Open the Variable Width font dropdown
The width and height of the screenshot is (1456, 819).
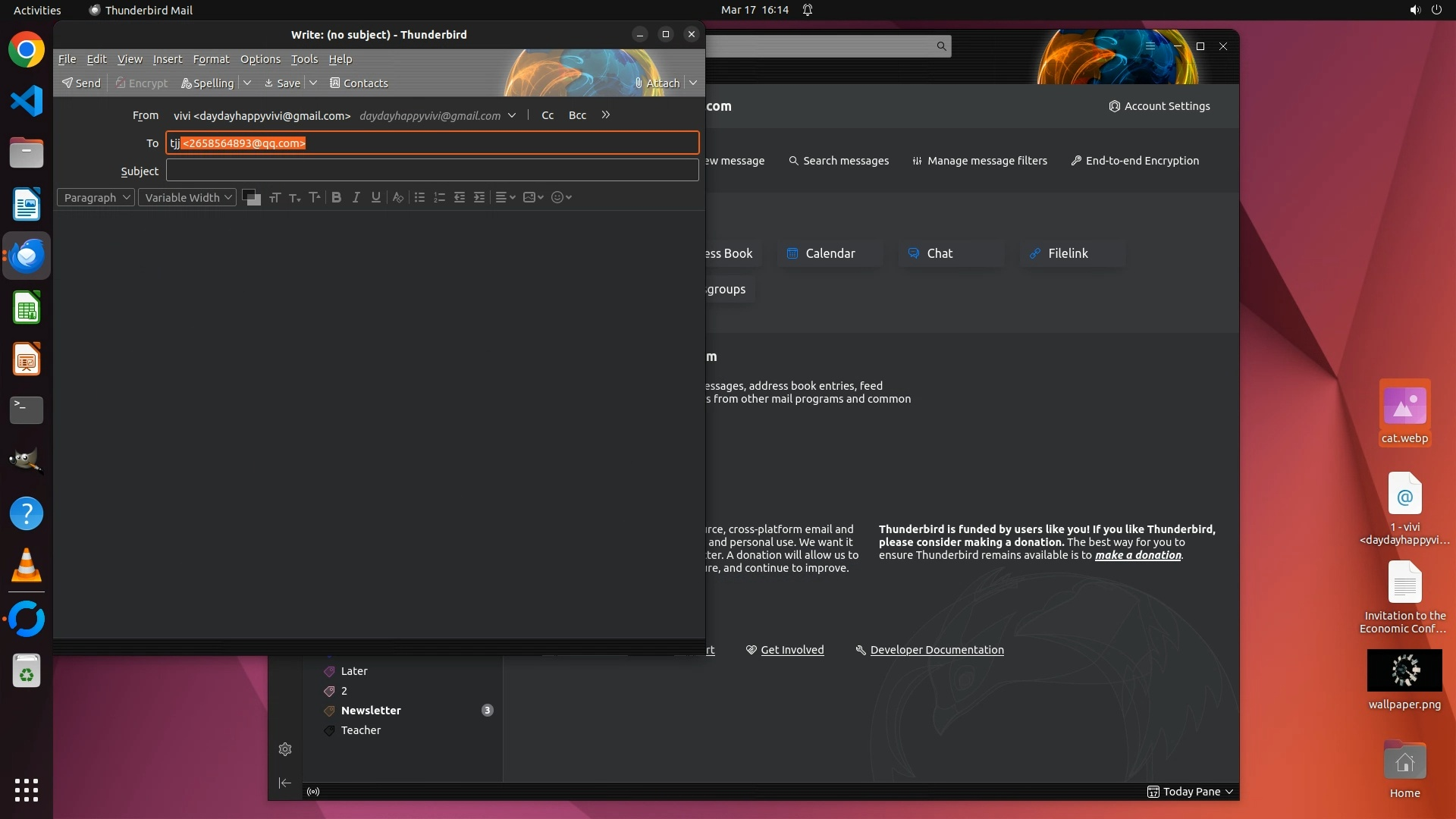[x=187, y=197]
